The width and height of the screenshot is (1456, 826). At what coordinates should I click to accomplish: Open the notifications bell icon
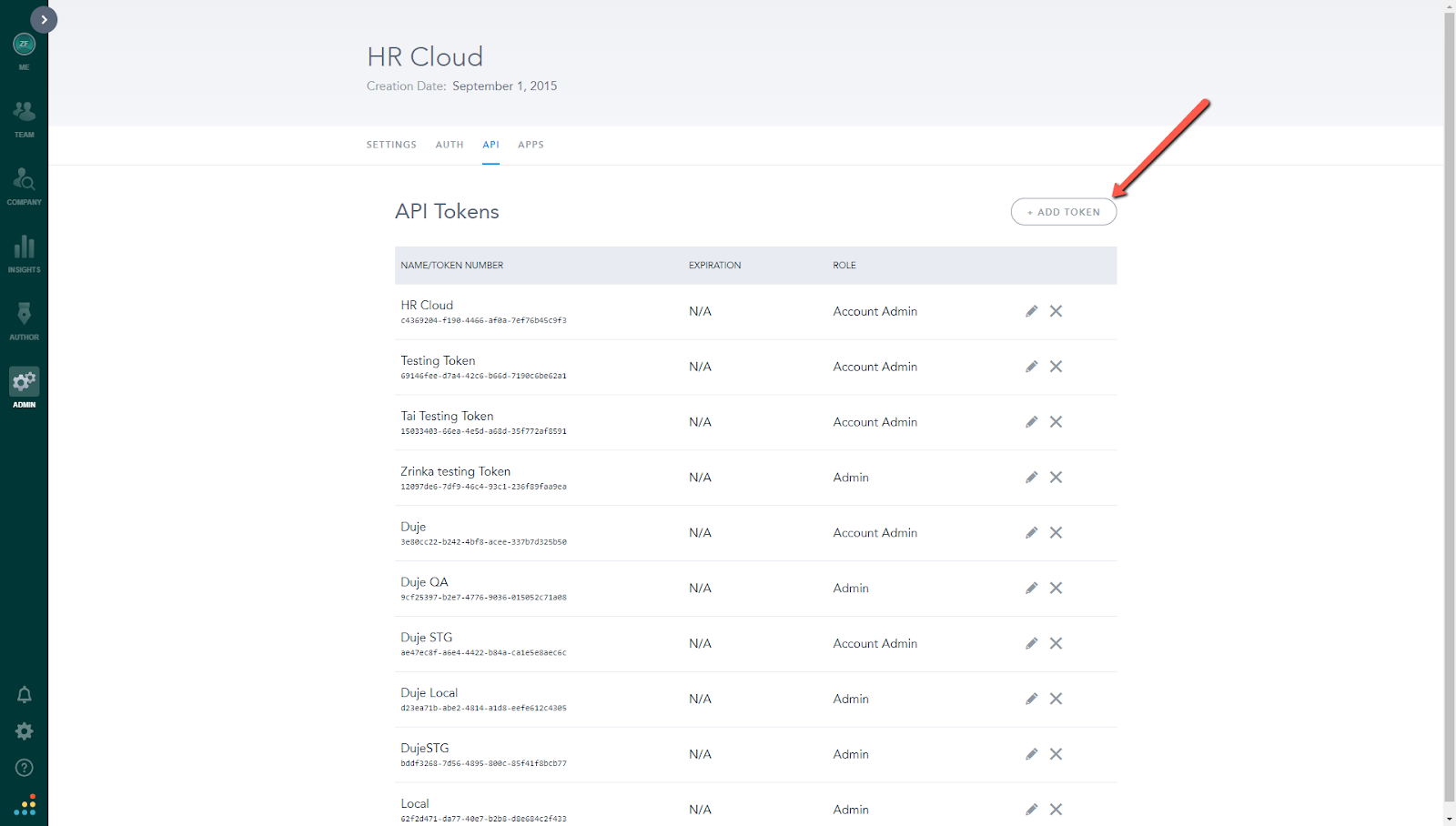(25, 695)
